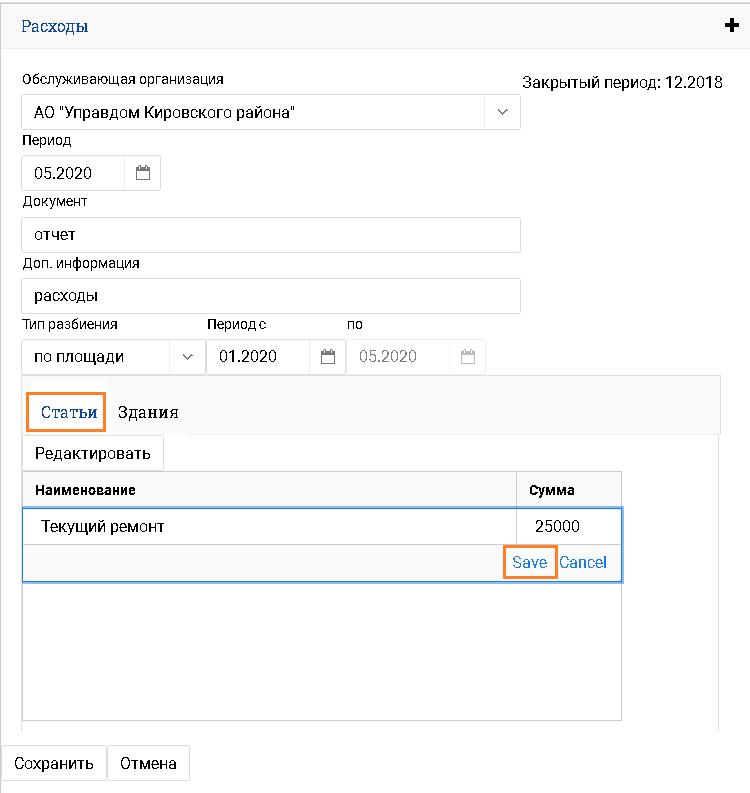The image size is (750, 793).
Task: Open calendar for Период с date
Action: 327,356
